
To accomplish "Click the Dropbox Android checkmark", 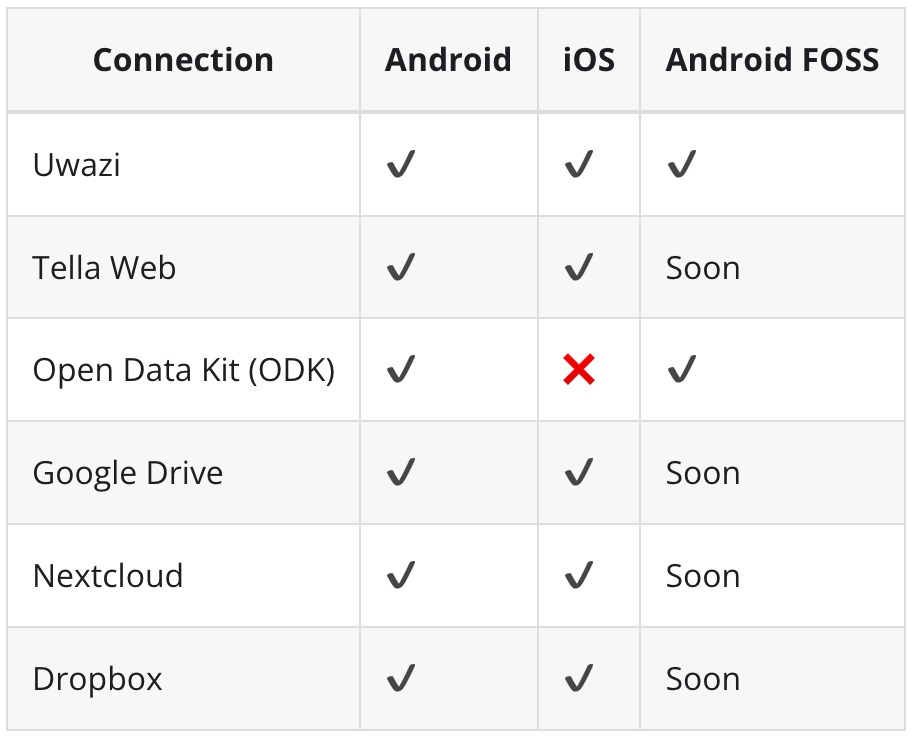I will point(401,678).
